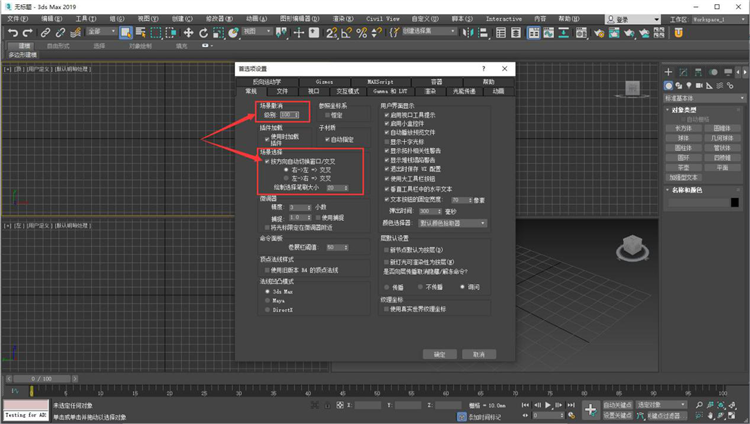Click the black object color swatch

pyautogui.click(x=735, y=202)
